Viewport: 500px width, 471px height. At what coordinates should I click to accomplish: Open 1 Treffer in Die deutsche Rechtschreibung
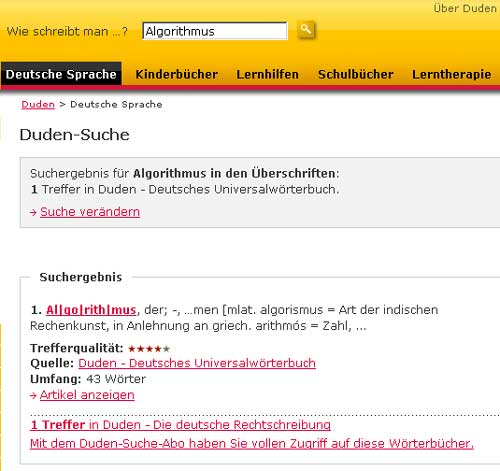click(180, 425)
